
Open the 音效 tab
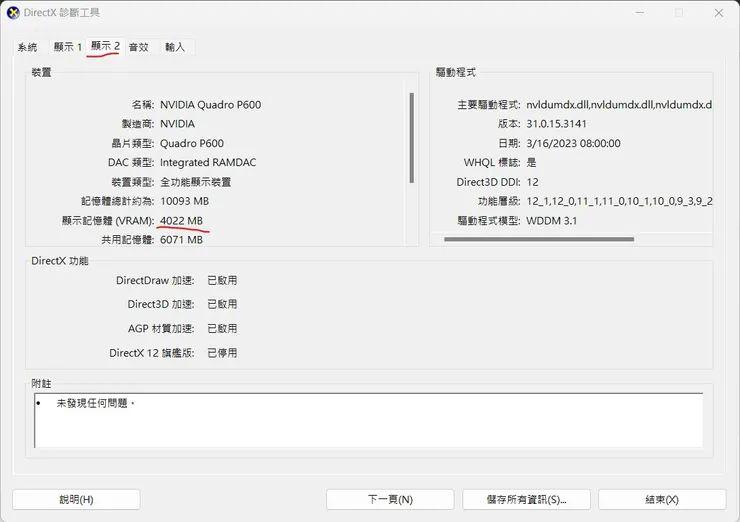pyautogui.click(x=139, y=47)
